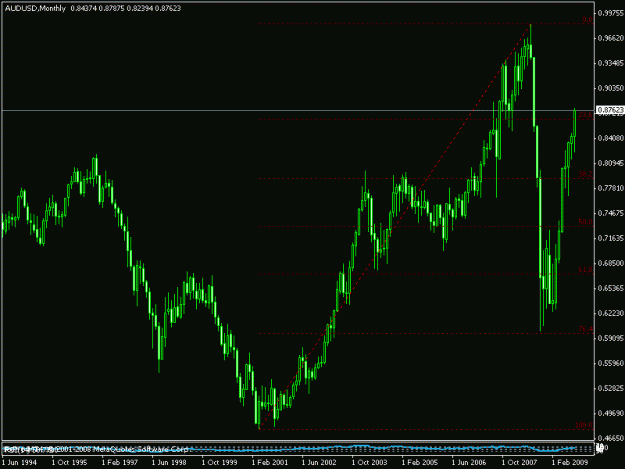Select the 0.71635 price axis label

[611, 238]
